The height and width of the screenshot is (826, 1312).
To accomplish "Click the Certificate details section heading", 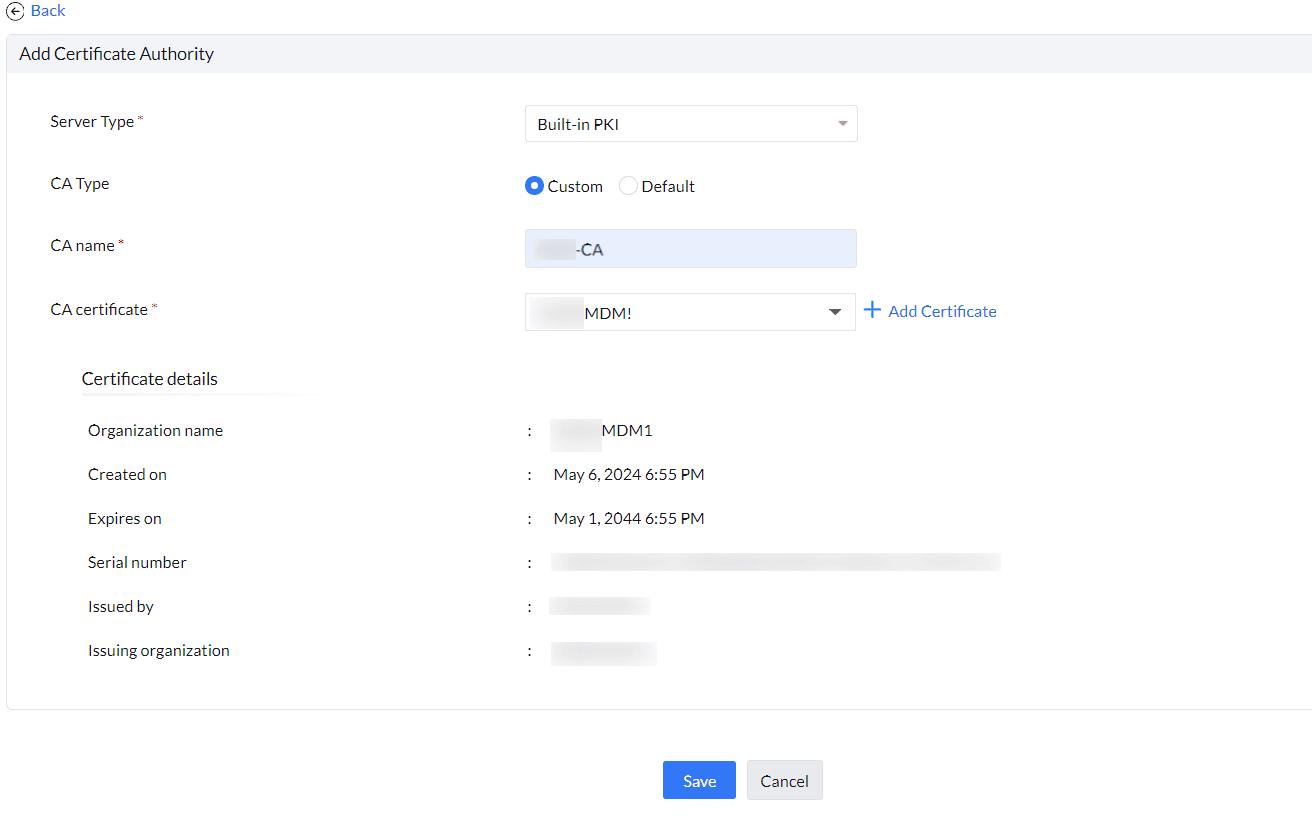I will click(x=150, y=379).
